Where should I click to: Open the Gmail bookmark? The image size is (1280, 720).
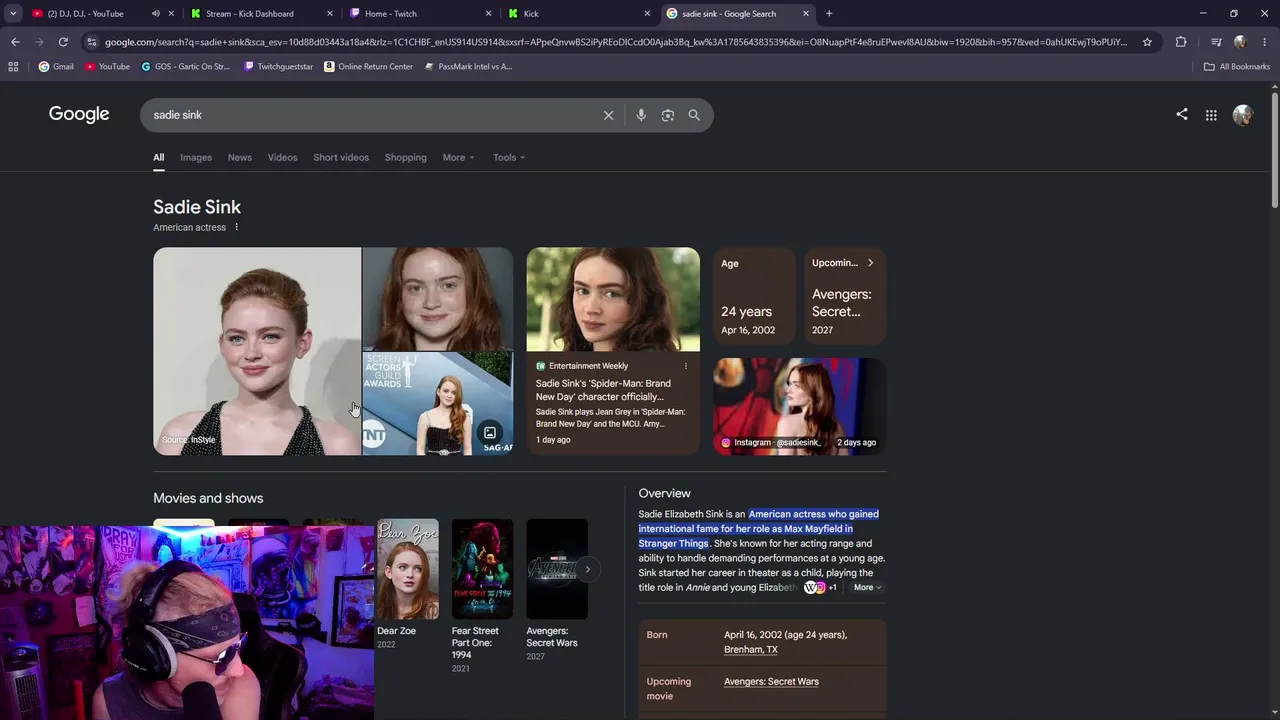pyautogui.click(x=56, y=67)
